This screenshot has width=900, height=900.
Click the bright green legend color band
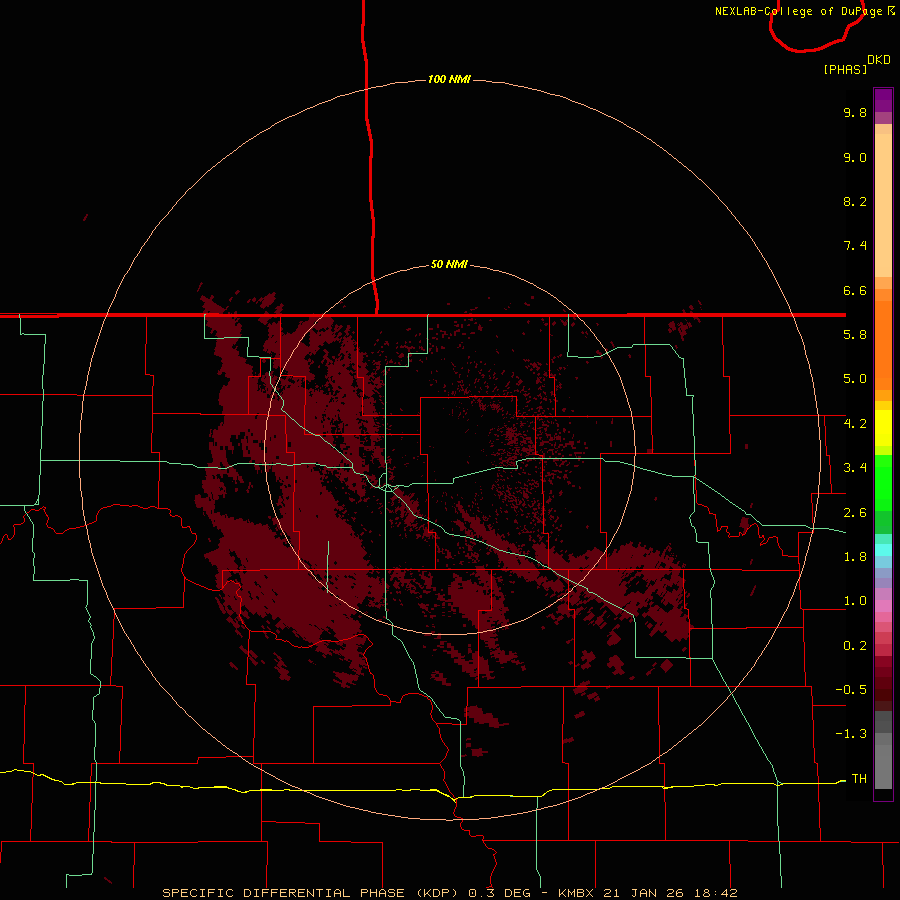(883, 482)
